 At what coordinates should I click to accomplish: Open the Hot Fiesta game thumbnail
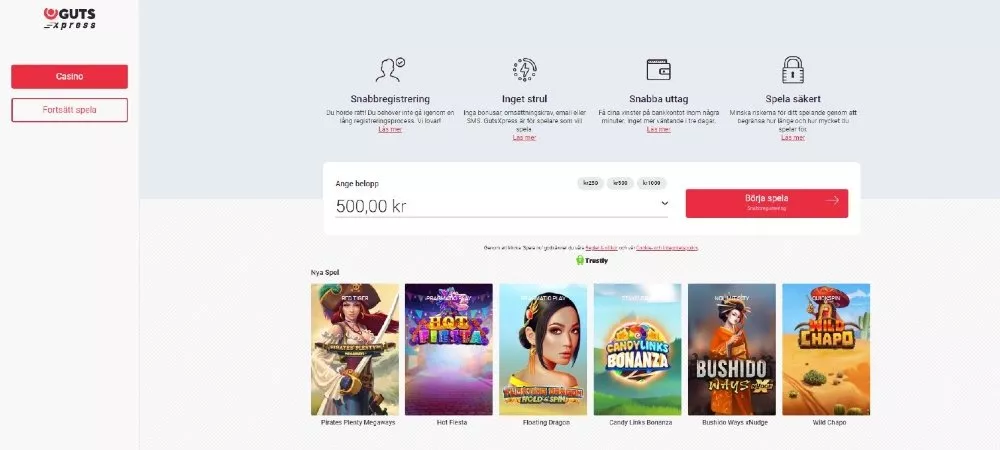[449, 349]
